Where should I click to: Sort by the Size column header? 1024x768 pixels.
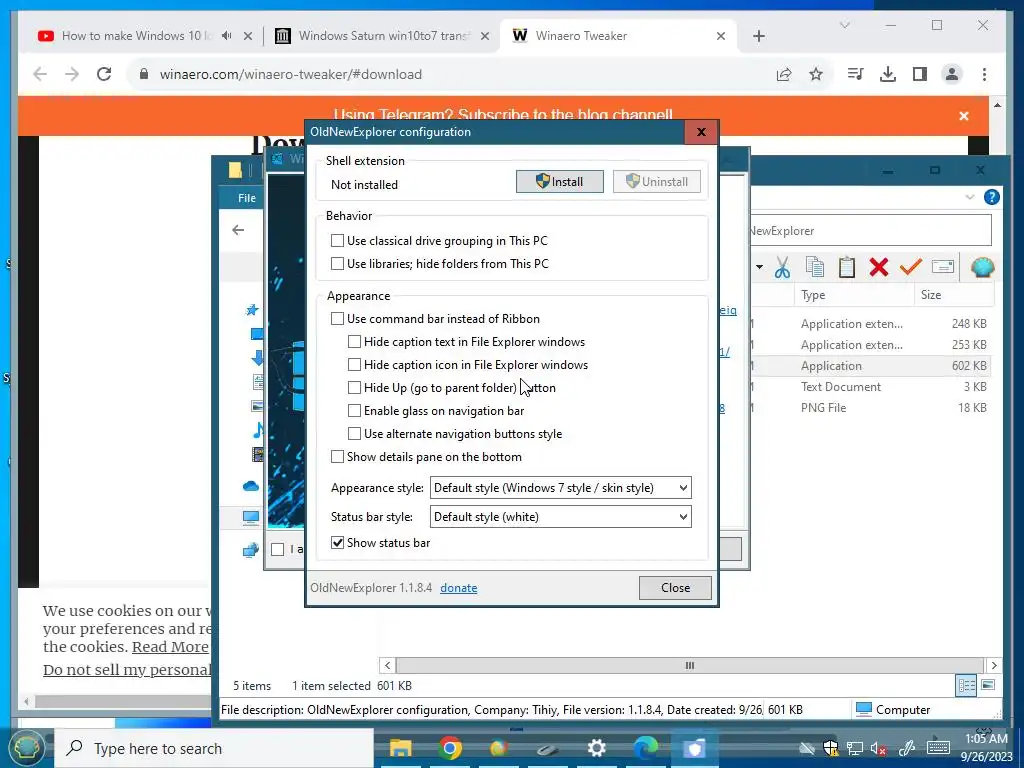click(955, 295)
